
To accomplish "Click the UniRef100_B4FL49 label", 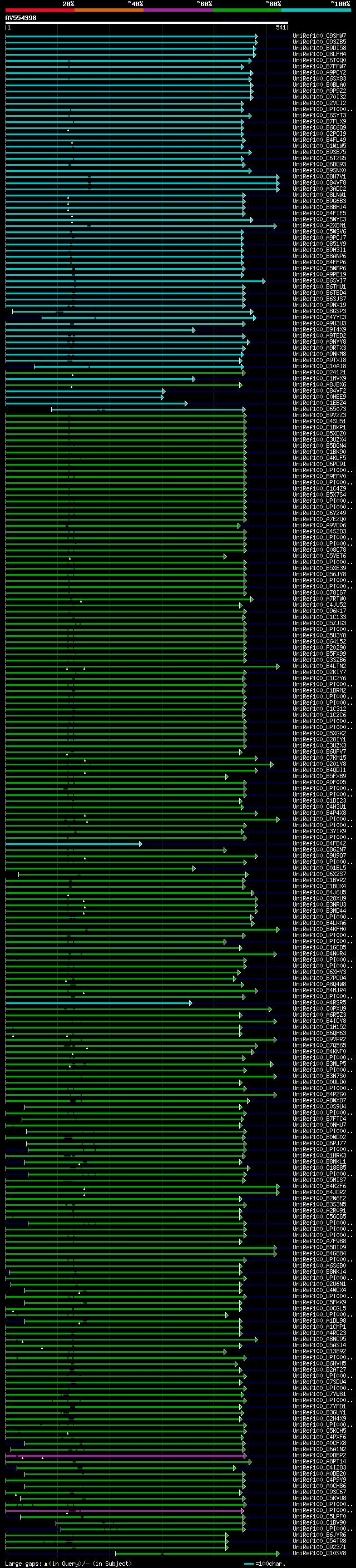I will [319, 140].
